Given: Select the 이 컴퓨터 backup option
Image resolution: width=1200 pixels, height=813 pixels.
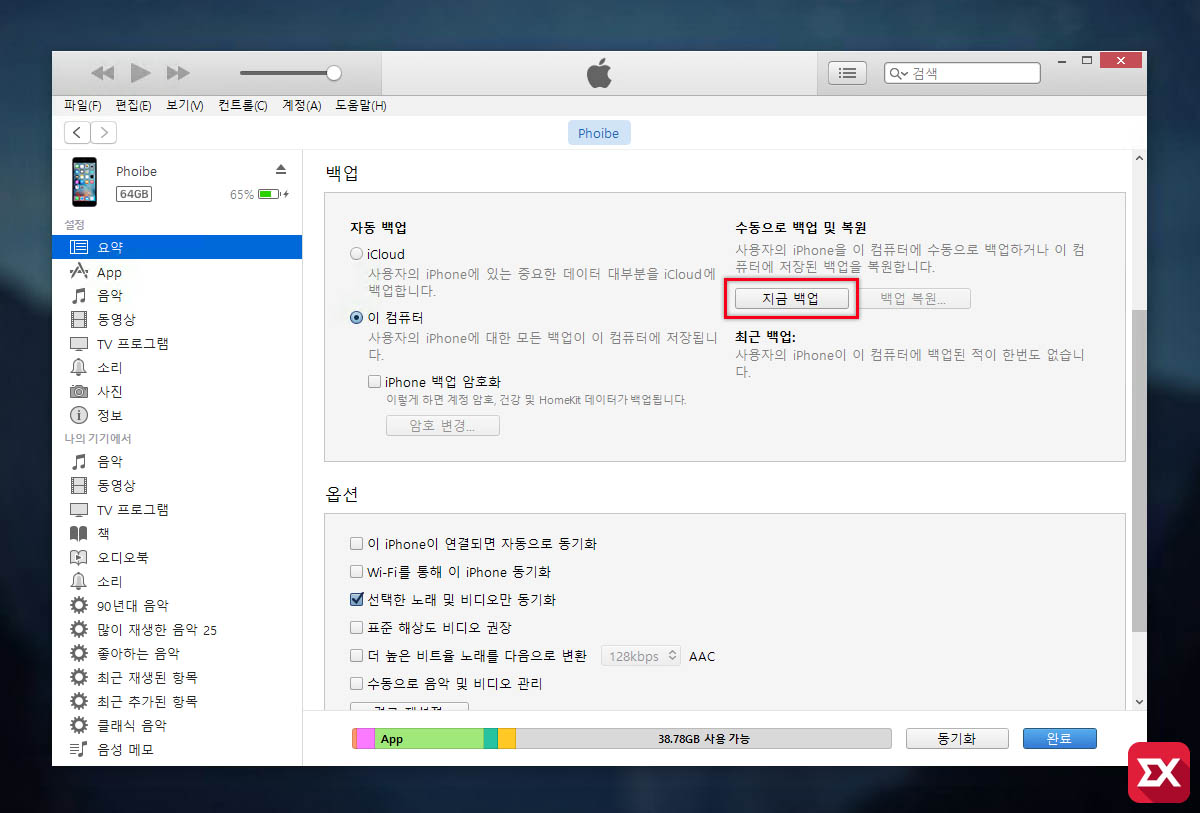Looking at the screenshot, I should tap(357, 318).
